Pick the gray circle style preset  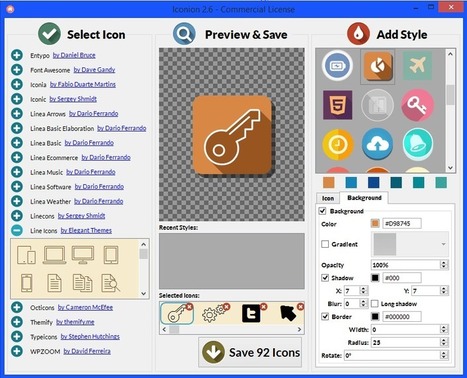click(x=377, y=105)
